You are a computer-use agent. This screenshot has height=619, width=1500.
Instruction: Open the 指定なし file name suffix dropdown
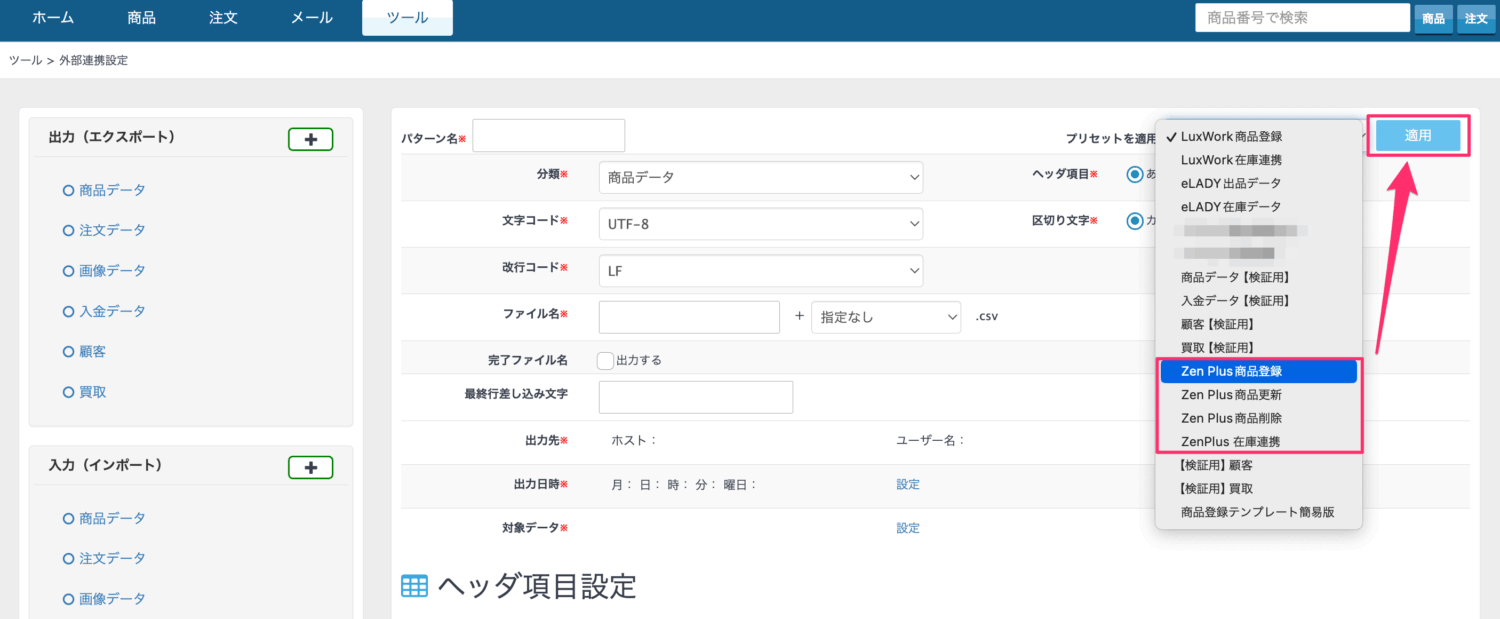[886, 317]
